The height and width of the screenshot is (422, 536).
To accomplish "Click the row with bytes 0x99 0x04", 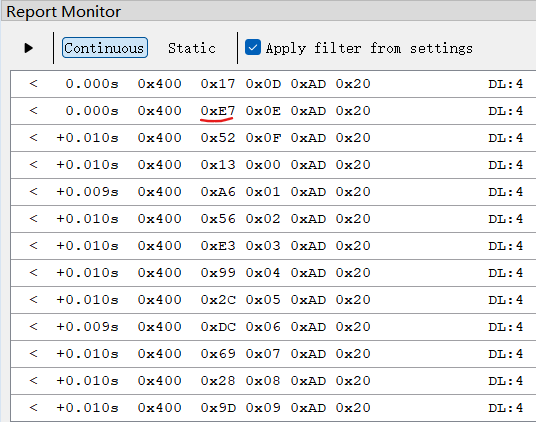I will coord(273,273).
